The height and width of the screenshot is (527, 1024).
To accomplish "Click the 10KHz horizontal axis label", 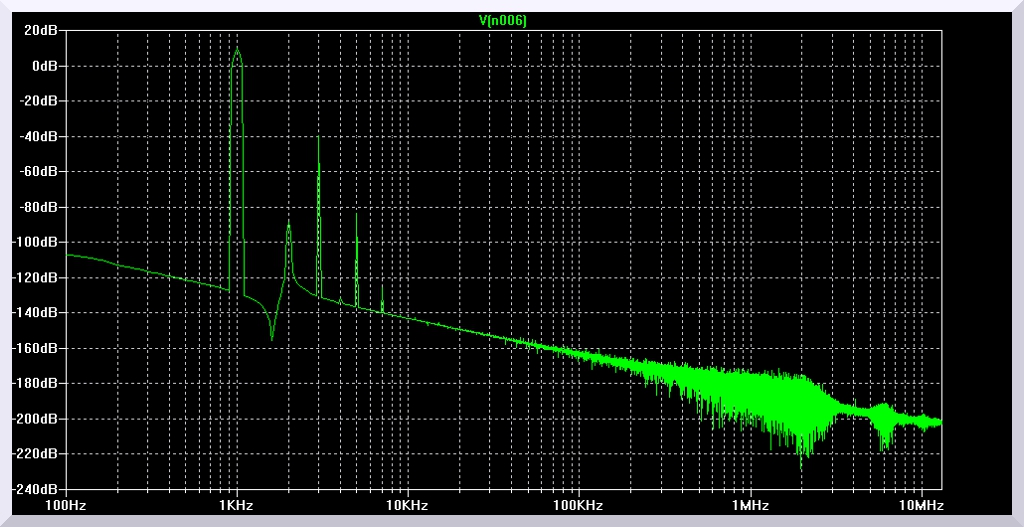I will [407, 505].
